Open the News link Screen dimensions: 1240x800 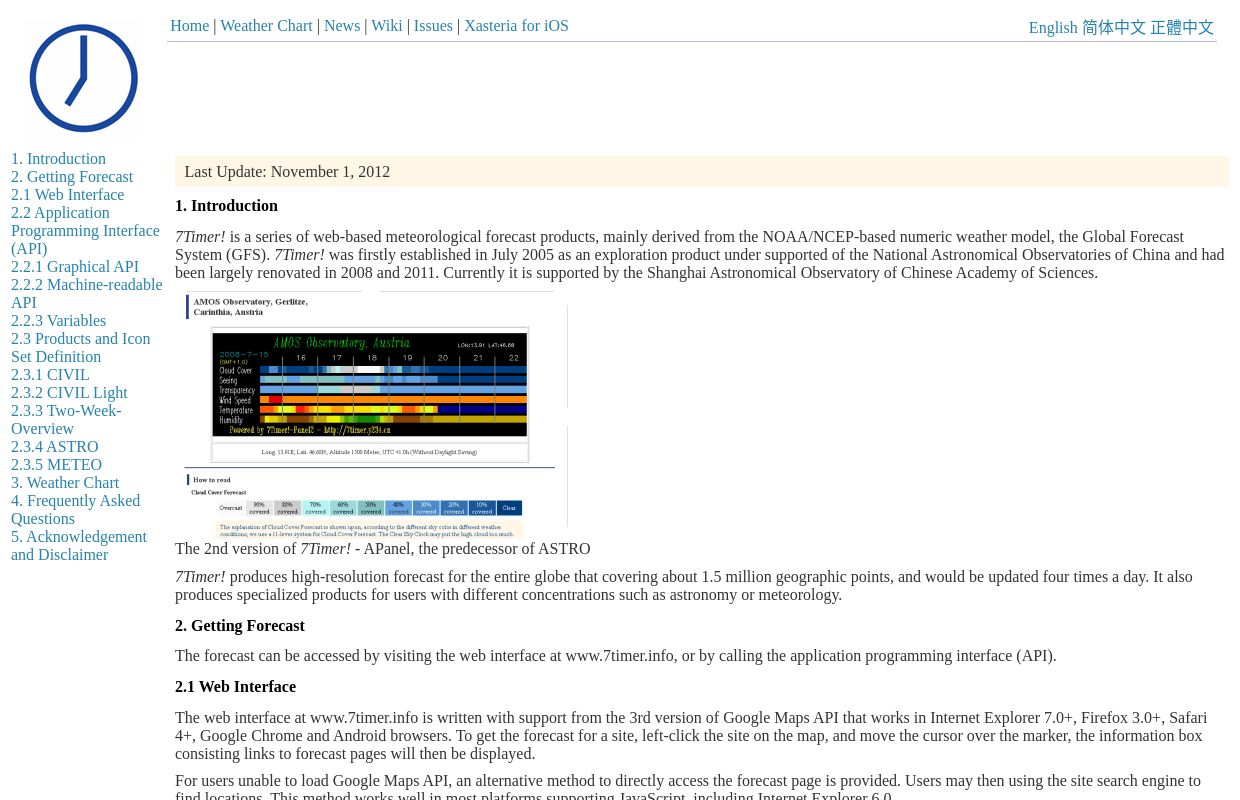click(x=342, y=26)
